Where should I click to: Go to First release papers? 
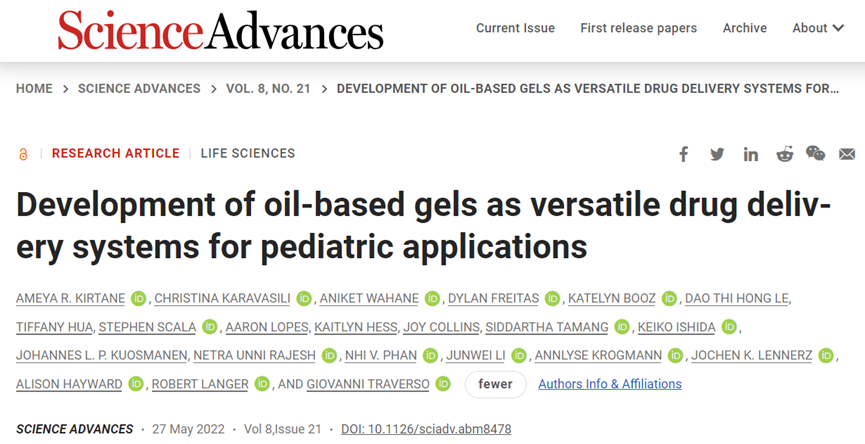point(638,28)
